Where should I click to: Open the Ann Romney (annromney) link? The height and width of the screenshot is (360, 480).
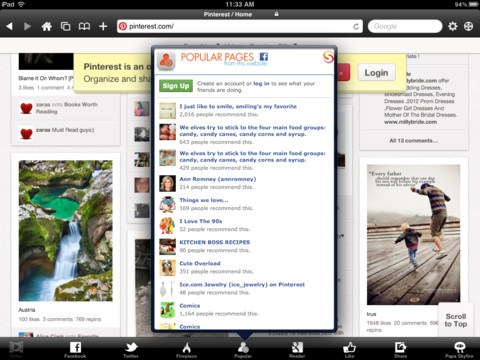(x=218, y=179)
